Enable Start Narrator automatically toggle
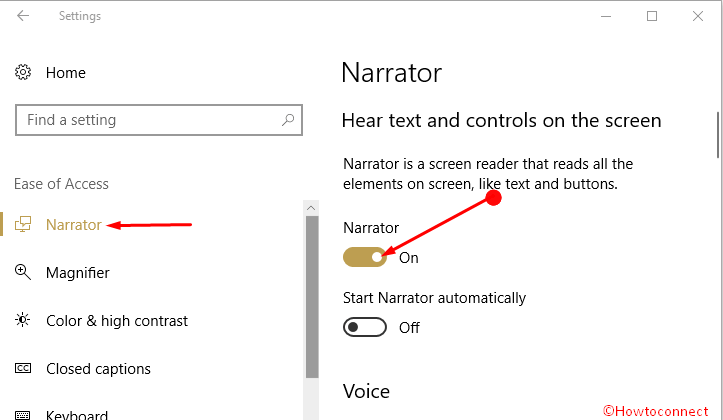 [365, 327]
